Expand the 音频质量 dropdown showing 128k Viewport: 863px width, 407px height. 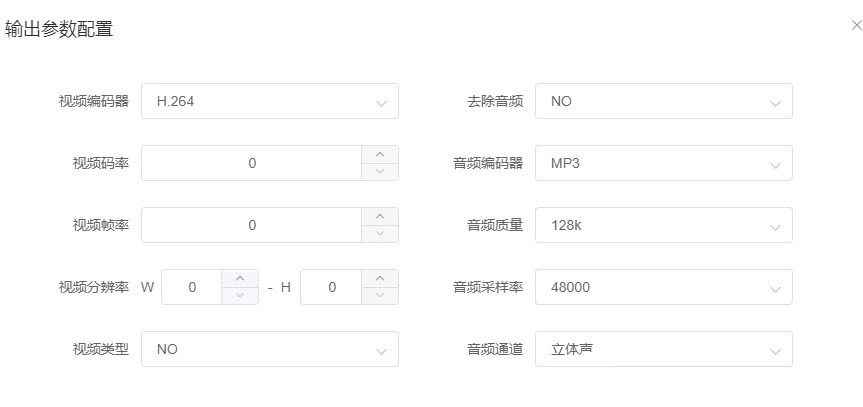pos(664,225)
